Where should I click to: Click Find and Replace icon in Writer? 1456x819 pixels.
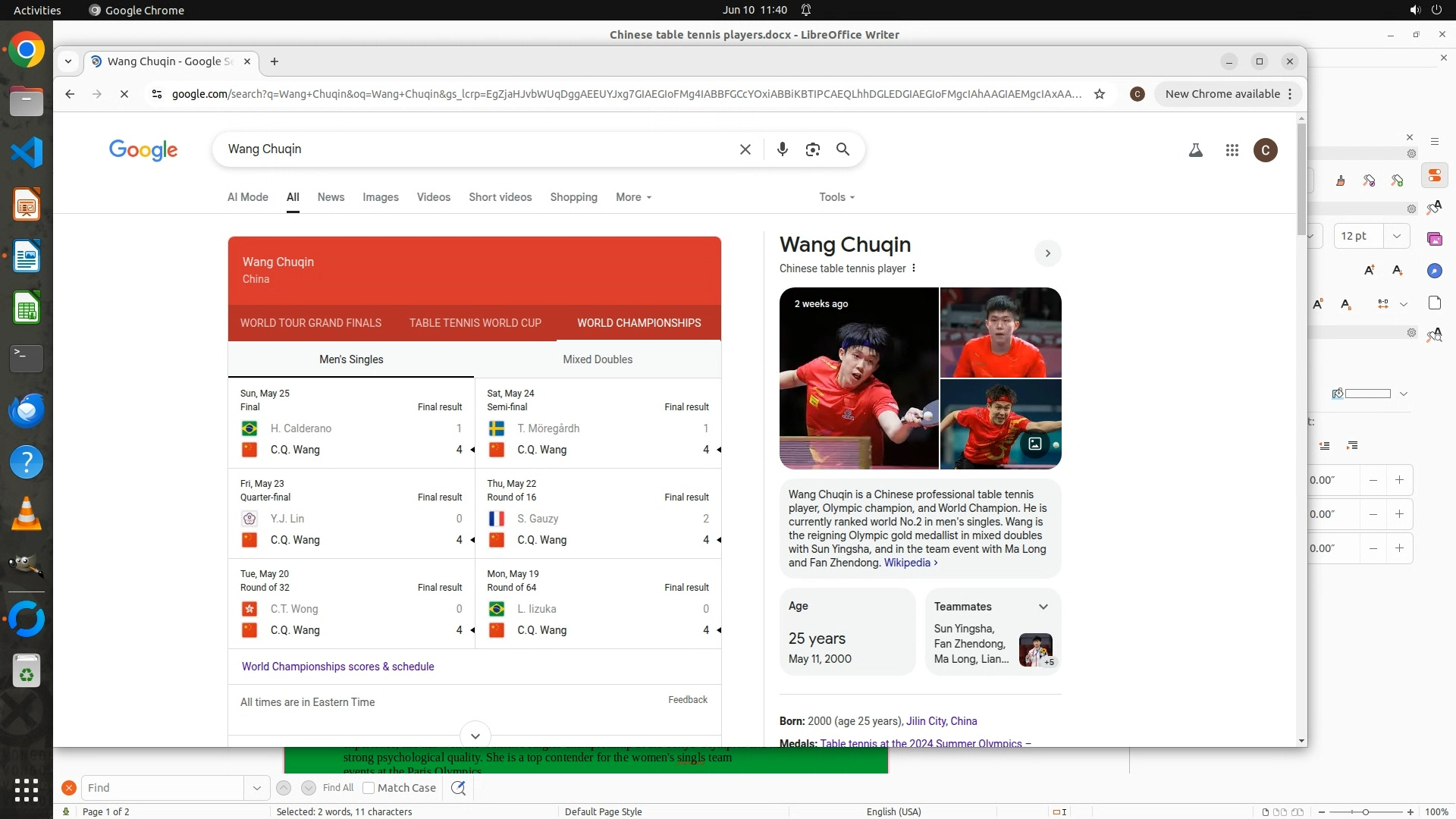pyautogui.click(x=458, y=787)
